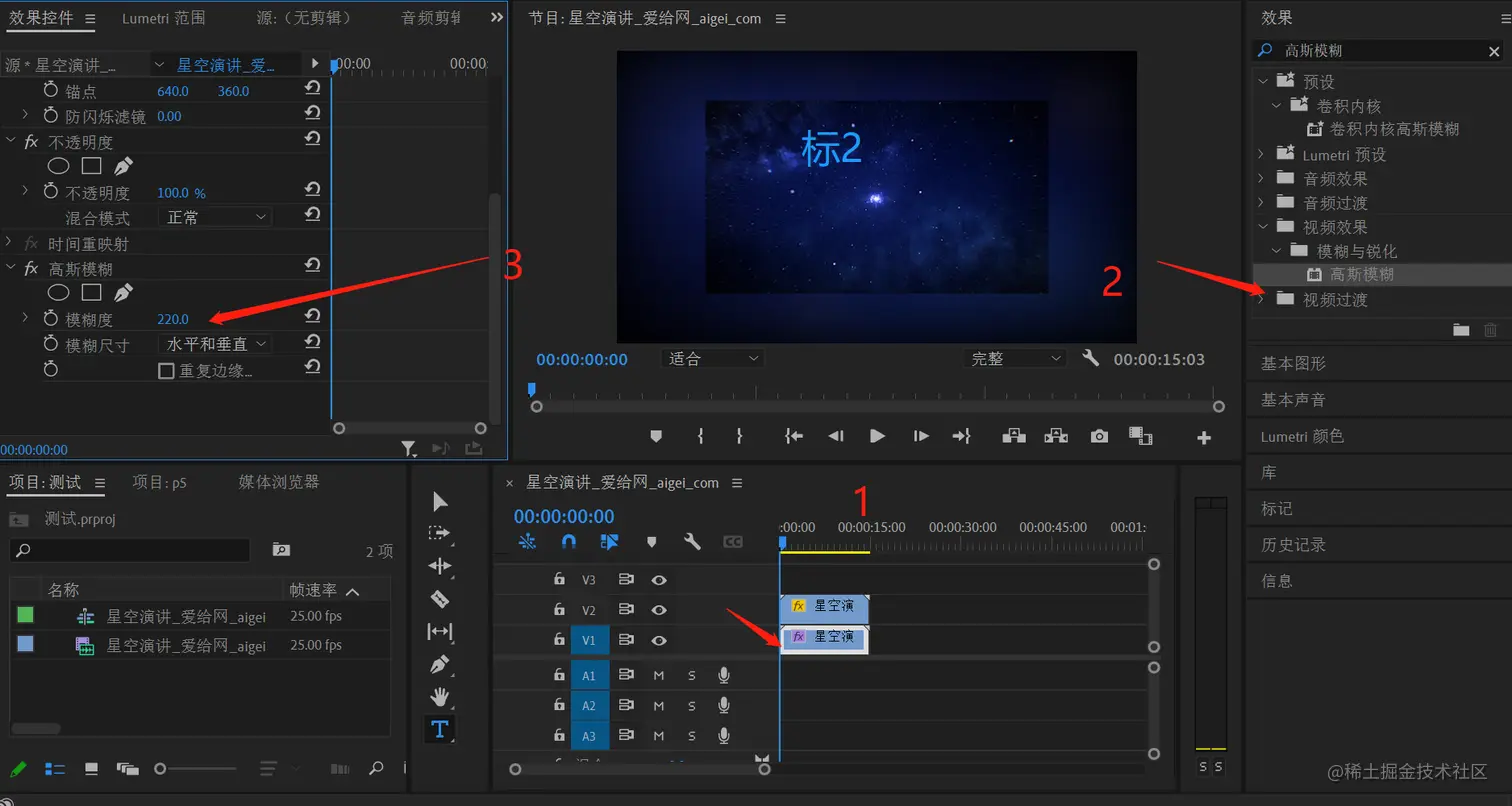The width and height of the screenshot is (1512, 806).
Task: Export frame with the camera icon
Action: coord(1099,436)
